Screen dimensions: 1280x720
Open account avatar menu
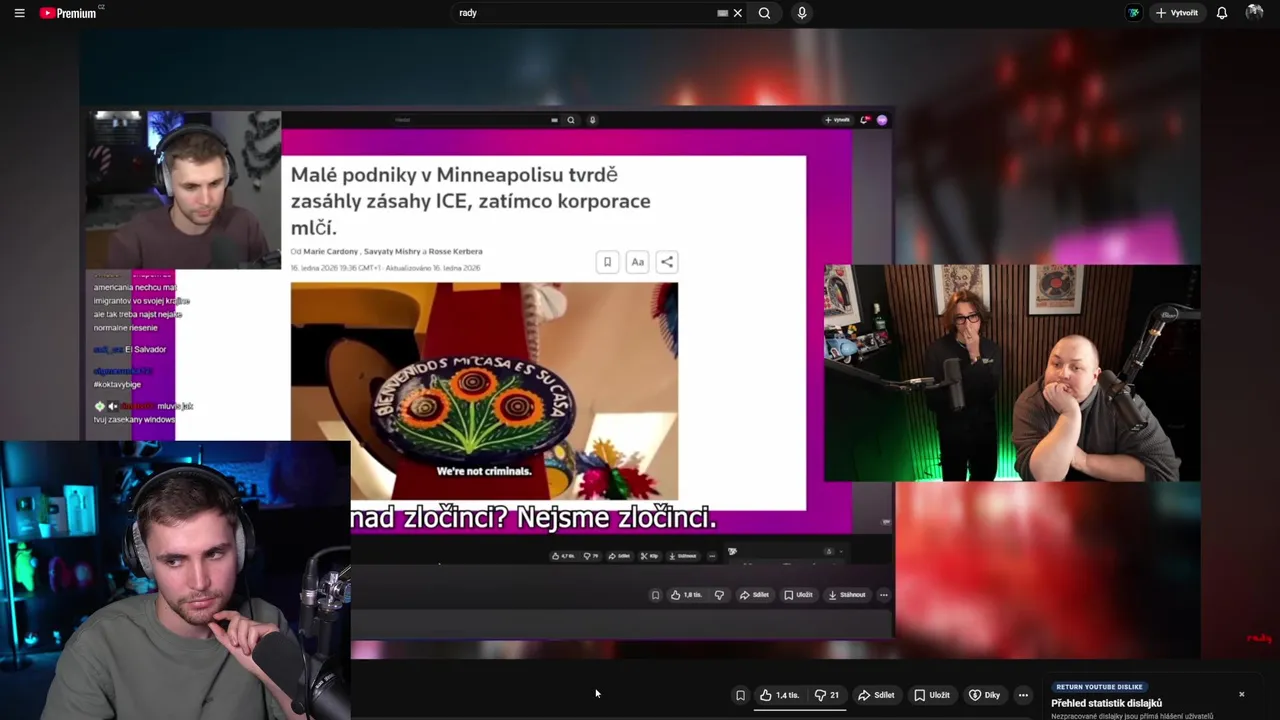click(1254, 13)
